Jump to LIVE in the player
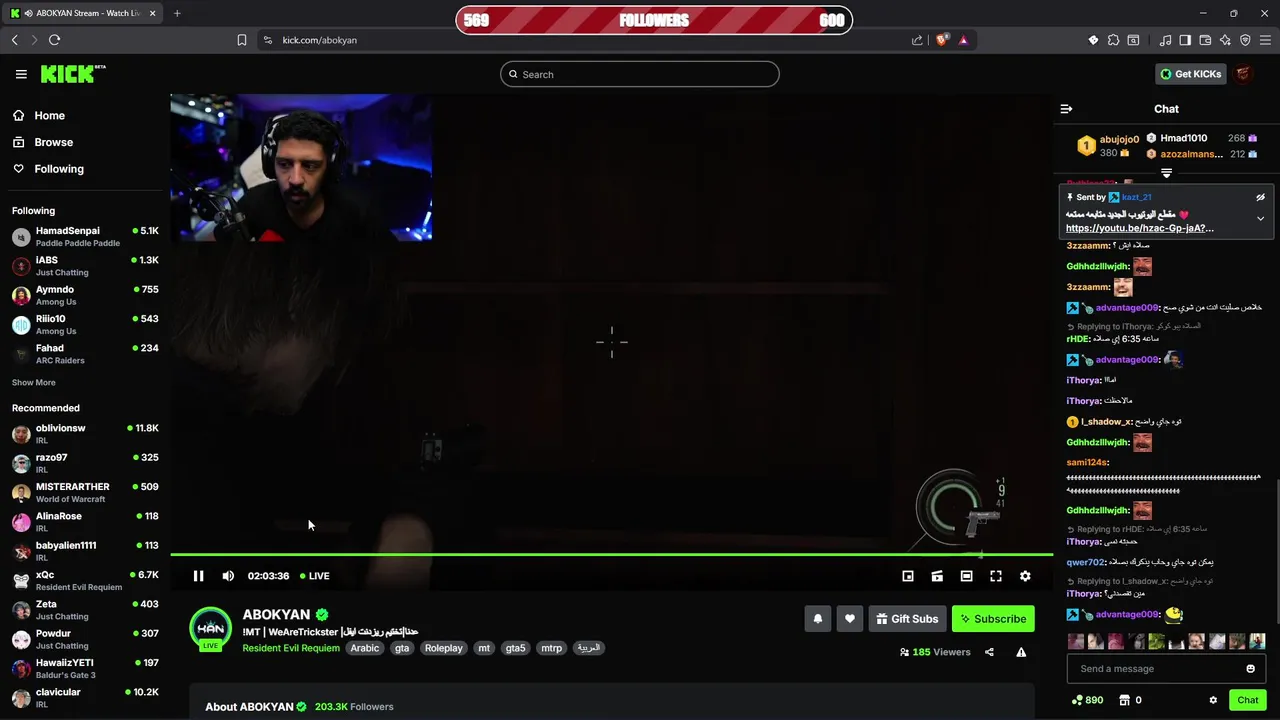This screenshot has width=1280, height=720. (315, 576)
